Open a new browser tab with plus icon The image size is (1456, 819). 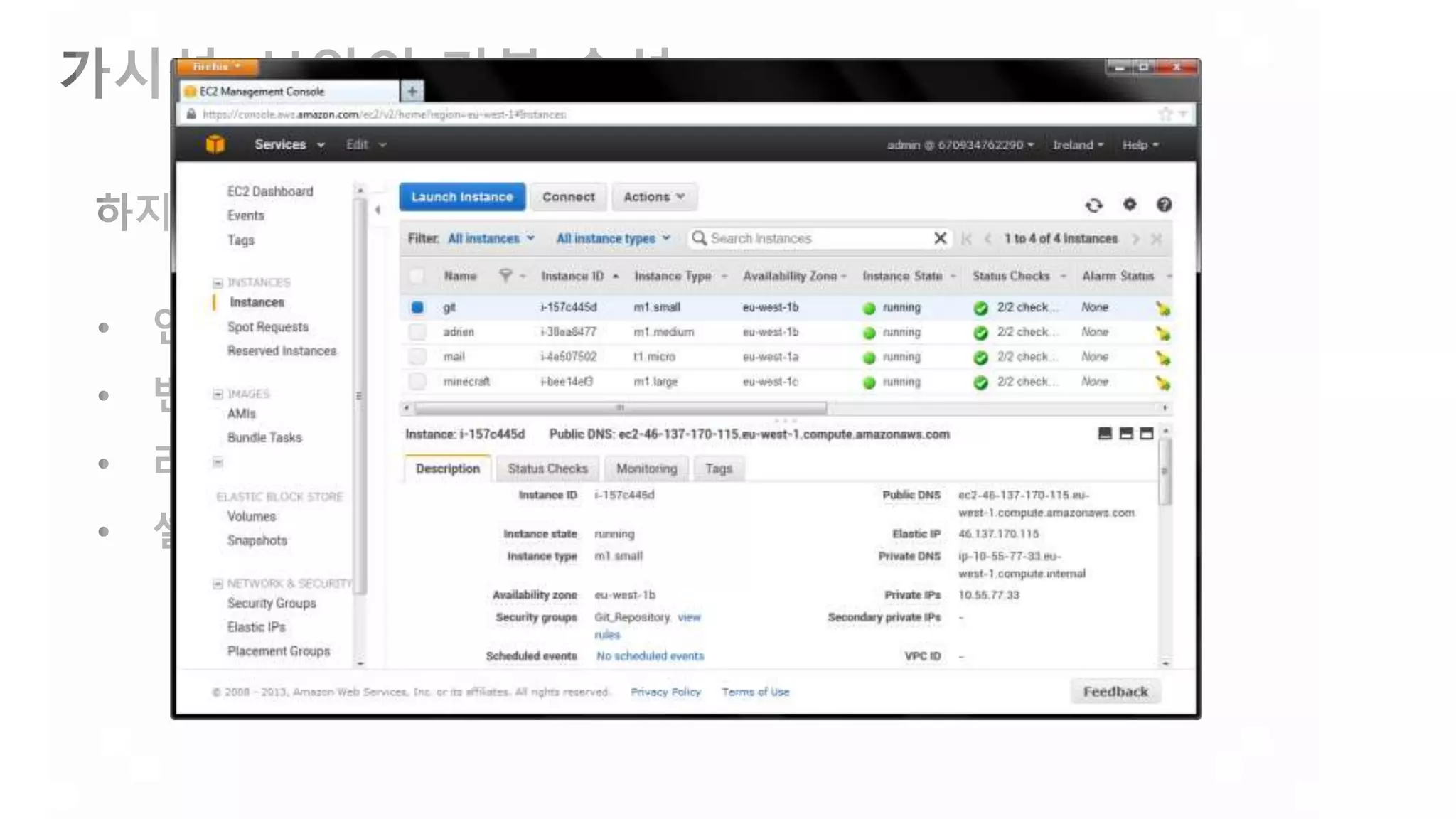(412, 91)
